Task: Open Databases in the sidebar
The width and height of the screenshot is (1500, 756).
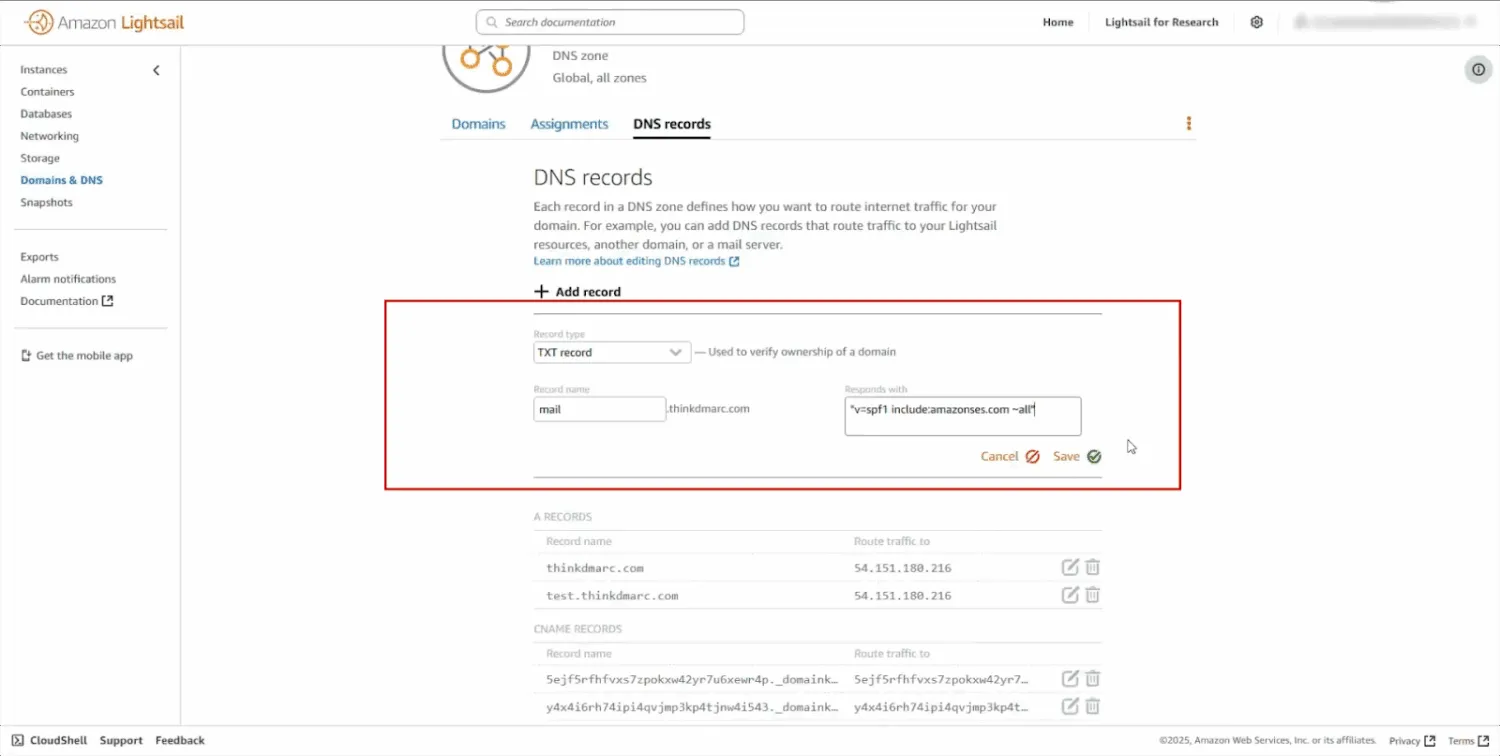Action: (x=46, y=114)
